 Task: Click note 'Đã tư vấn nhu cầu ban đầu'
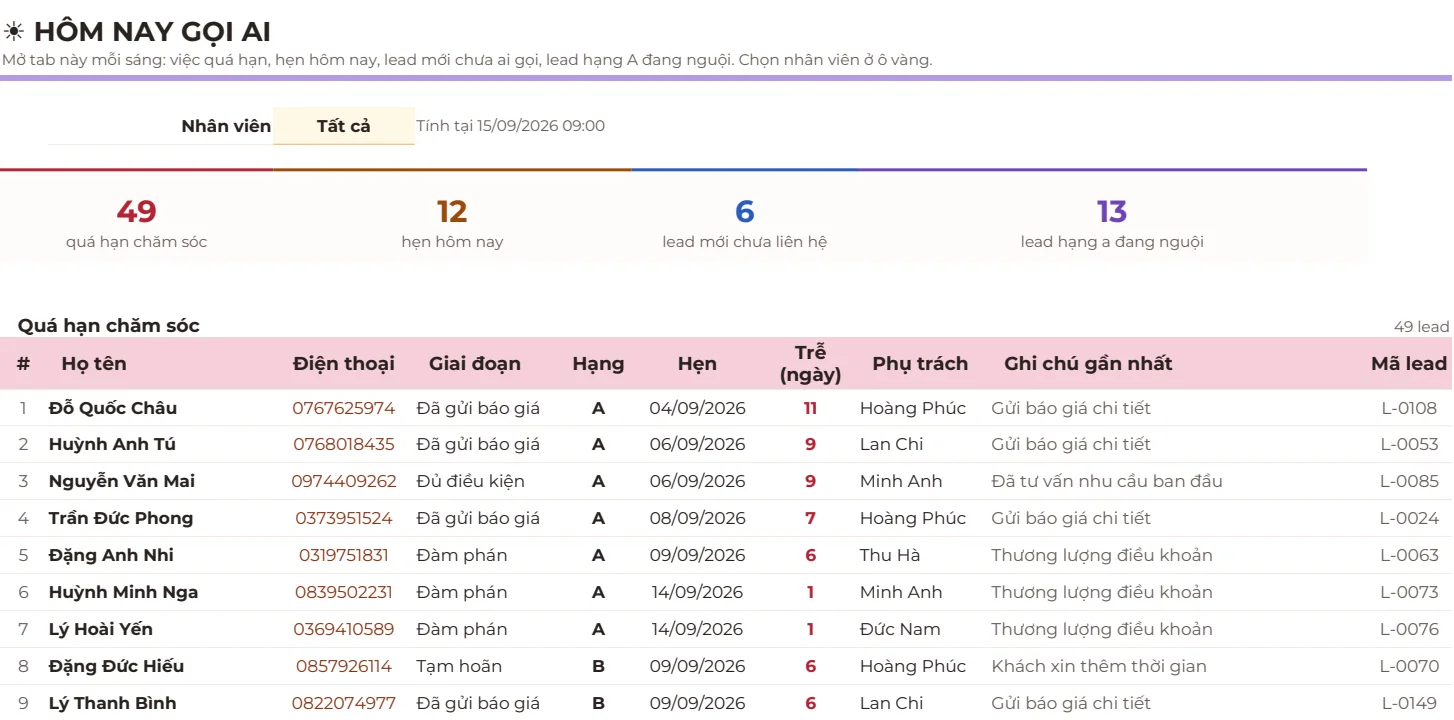(1107, 481)
